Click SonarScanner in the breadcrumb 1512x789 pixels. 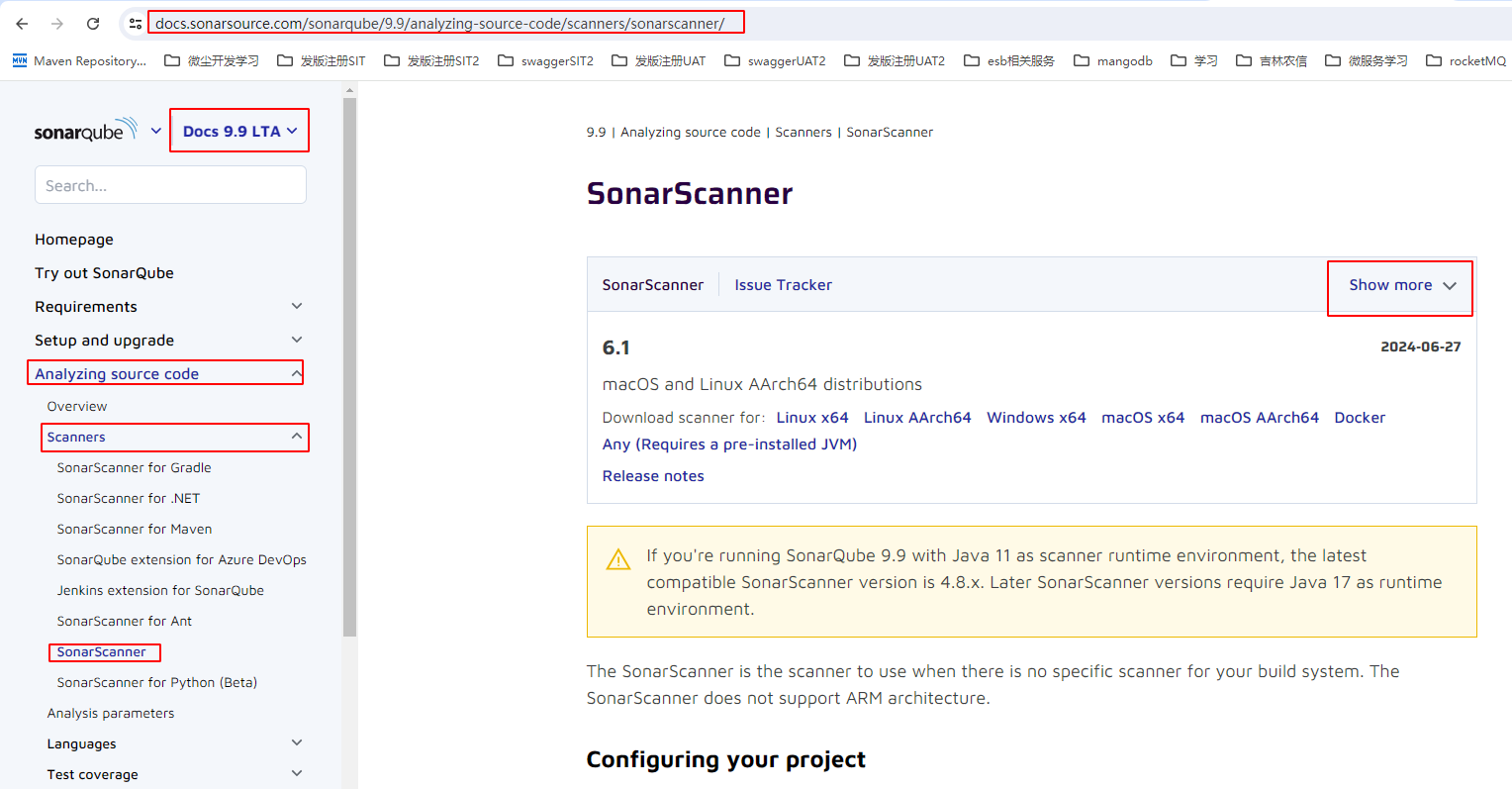[890, 133]
